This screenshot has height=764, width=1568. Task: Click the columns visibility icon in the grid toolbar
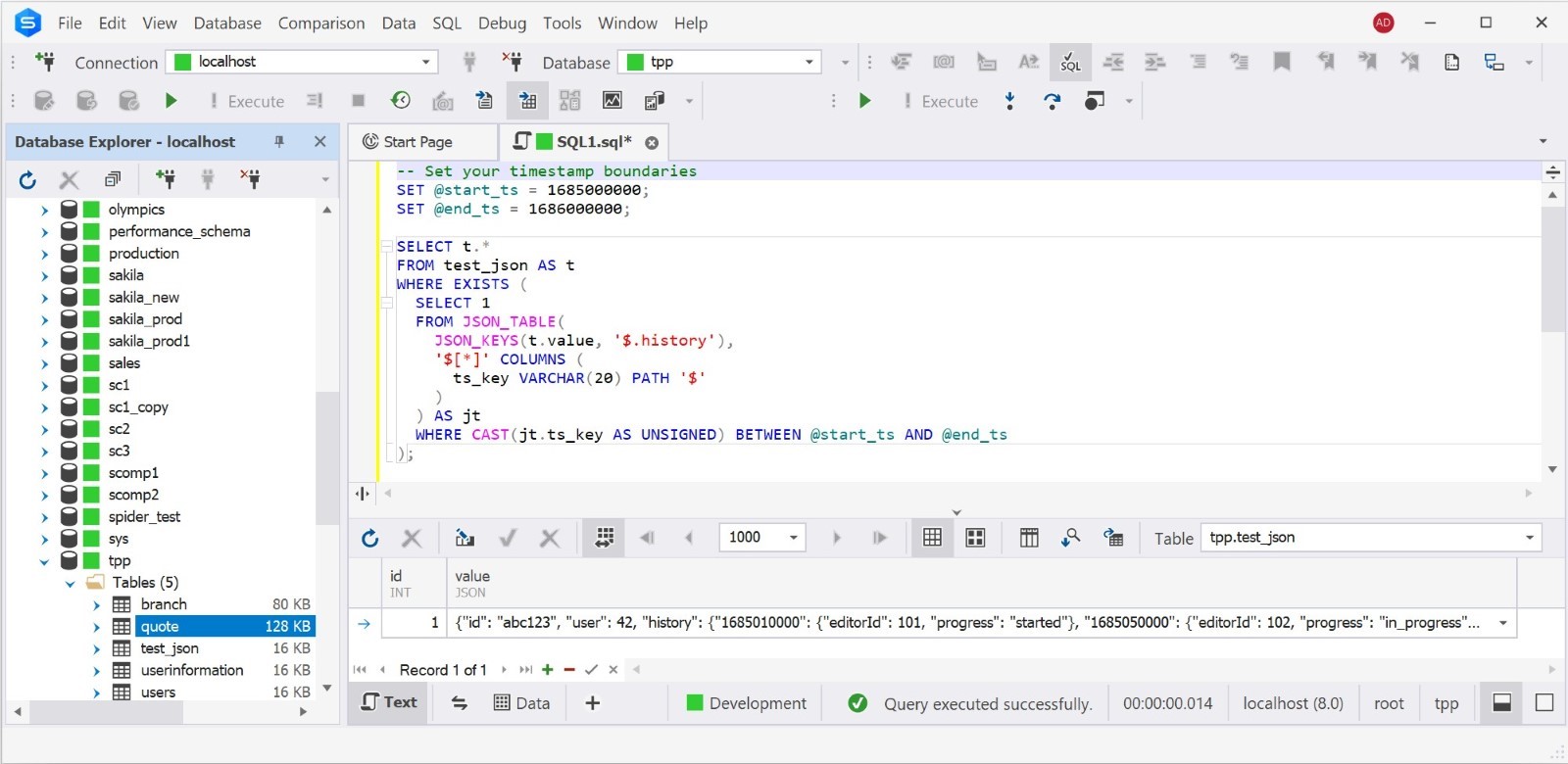point(1029,538)
